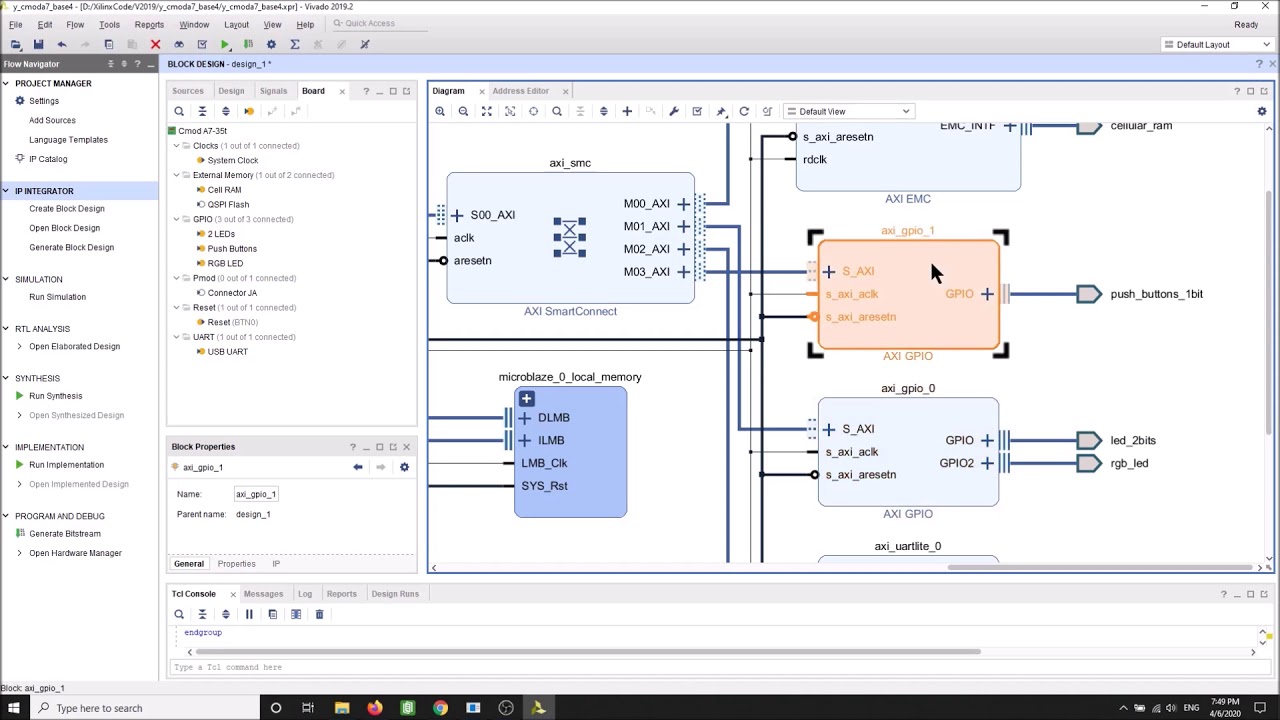Switch to the Messages tab

263,594
